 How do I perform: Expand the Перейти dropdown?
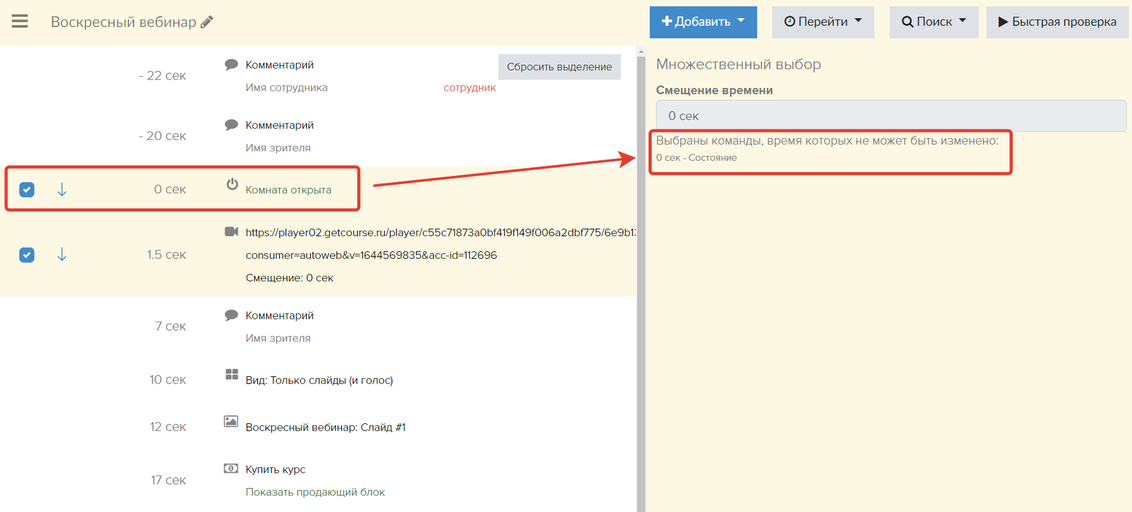coord(822,22)
